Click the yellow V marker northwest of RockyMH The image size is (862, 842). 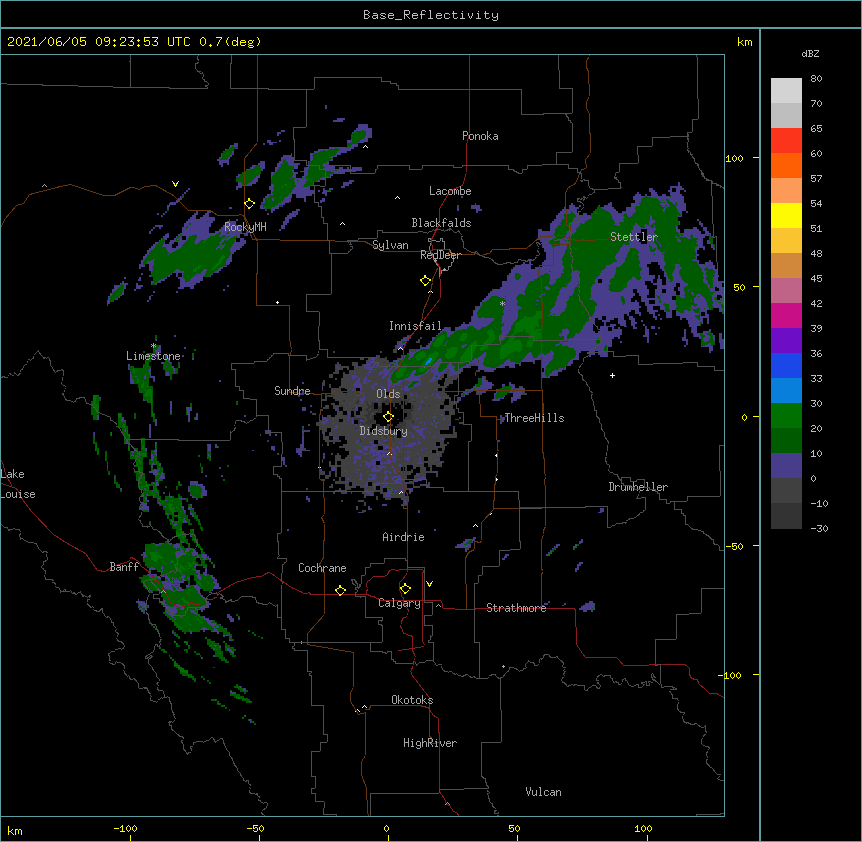click(175, 184)
